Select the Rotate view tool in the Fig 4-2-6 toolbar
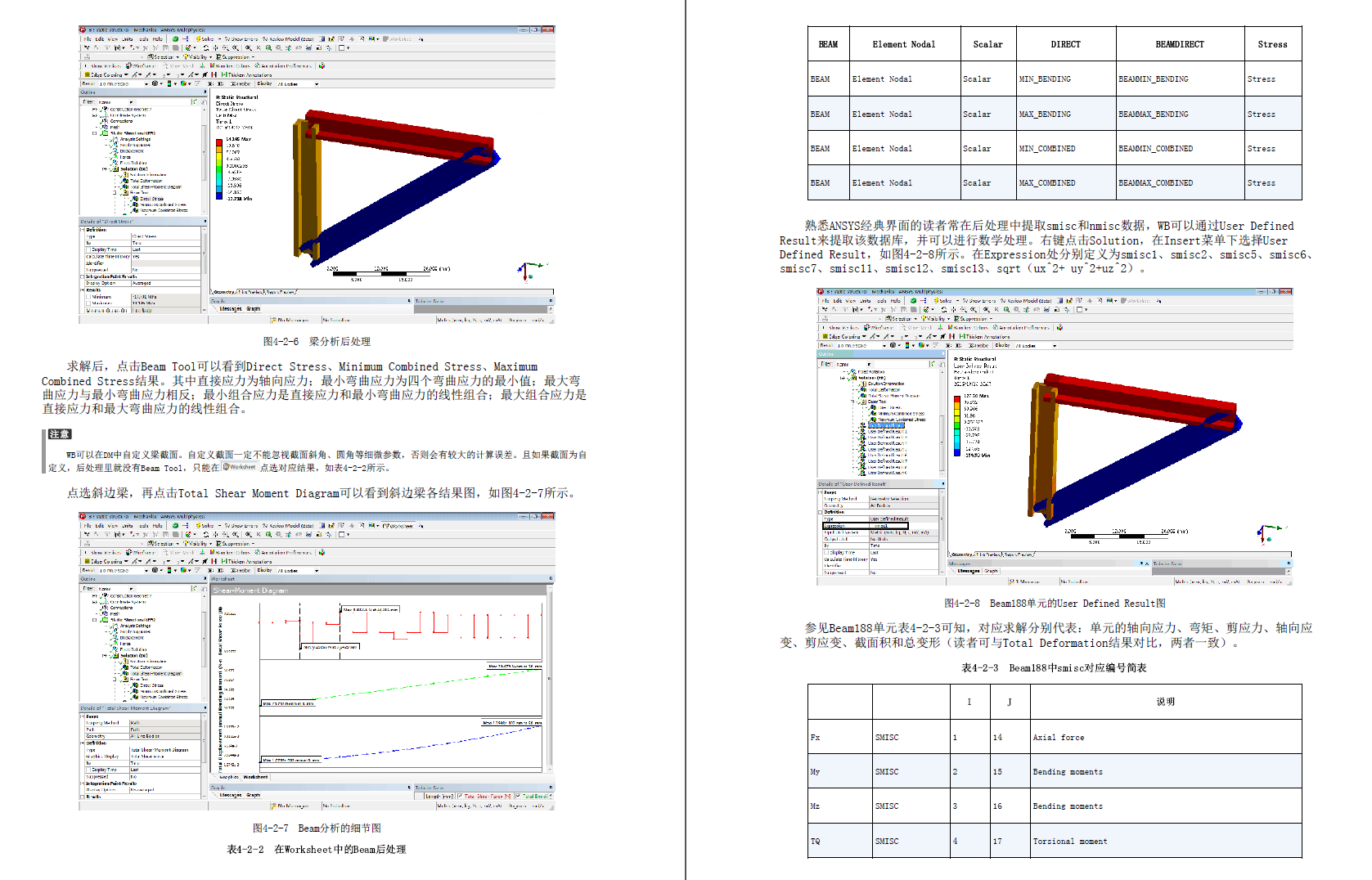This screenshot has height=880, width=1372. click(x=205, y=47)
